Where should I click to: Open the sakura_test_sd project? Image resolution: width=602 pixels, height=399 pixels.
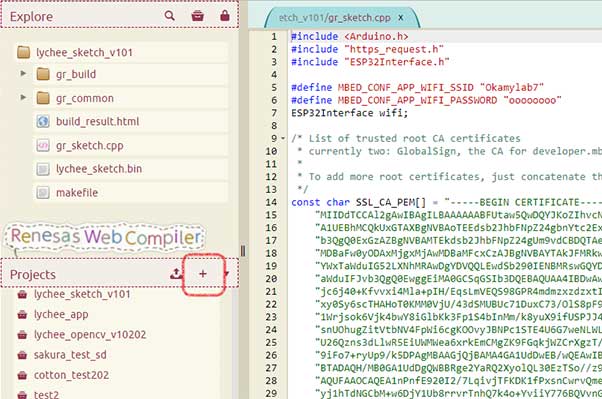(70, 354)
